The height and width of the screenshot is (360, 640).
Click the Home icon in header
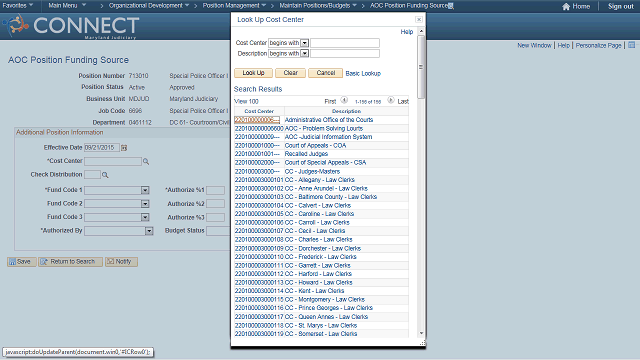coord(566,6)
